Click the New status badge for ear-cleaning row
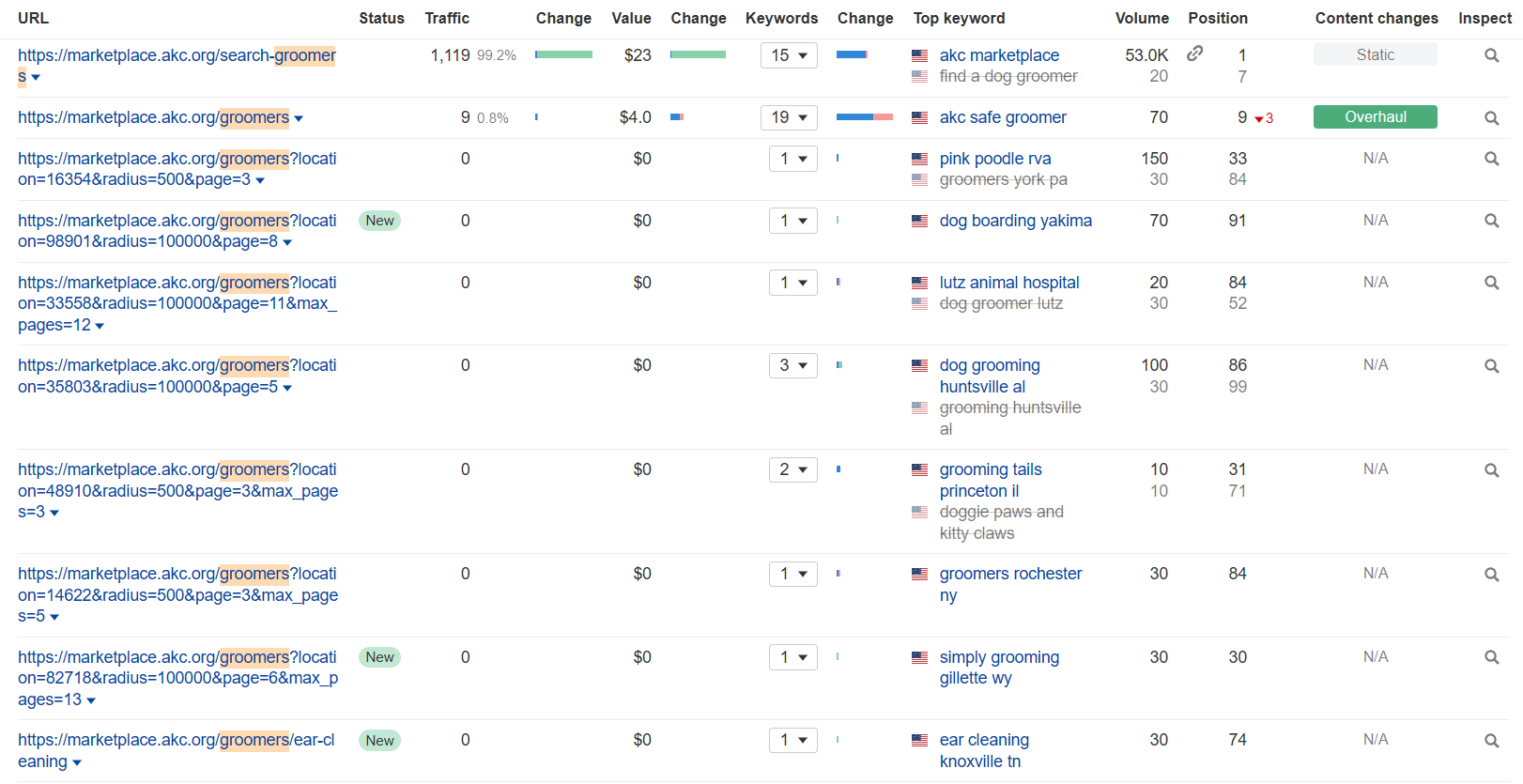The height and width of the screenshot is (784, 1523). click(x=379, y=741)
